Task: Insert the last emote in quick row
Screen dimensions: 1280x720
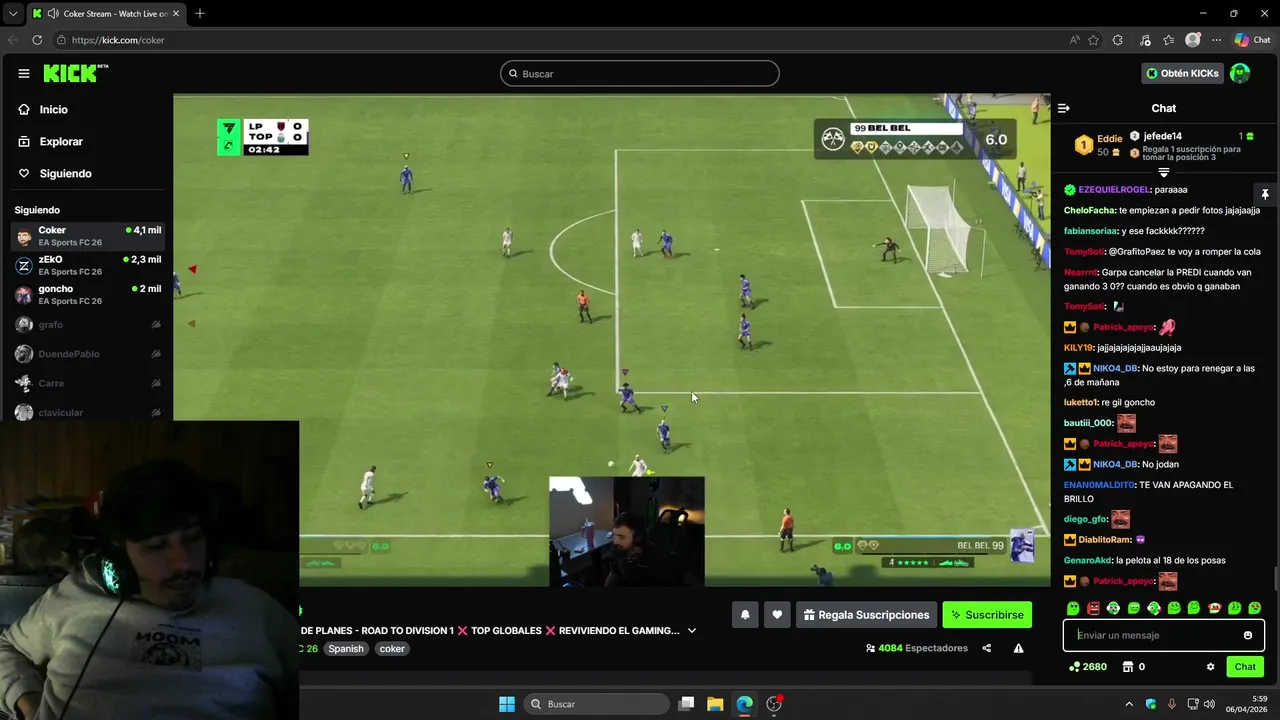Action: click(1255, 608)
